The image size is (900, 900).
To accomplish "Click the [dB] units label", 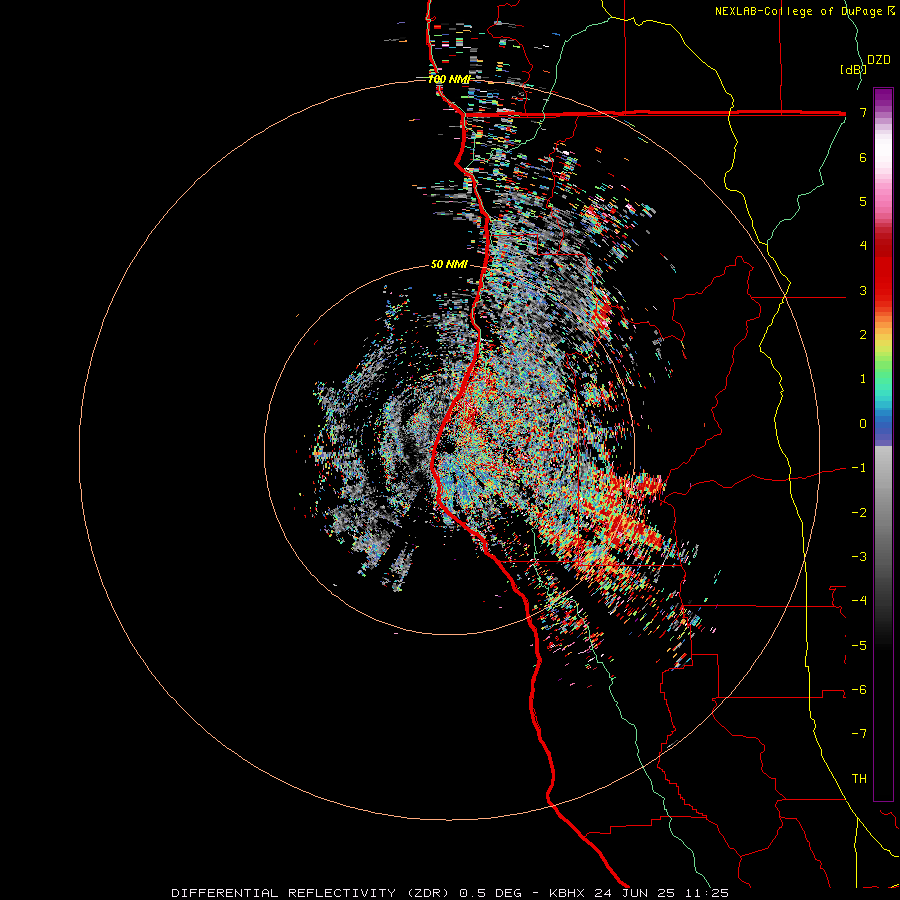I will point(853,69).
